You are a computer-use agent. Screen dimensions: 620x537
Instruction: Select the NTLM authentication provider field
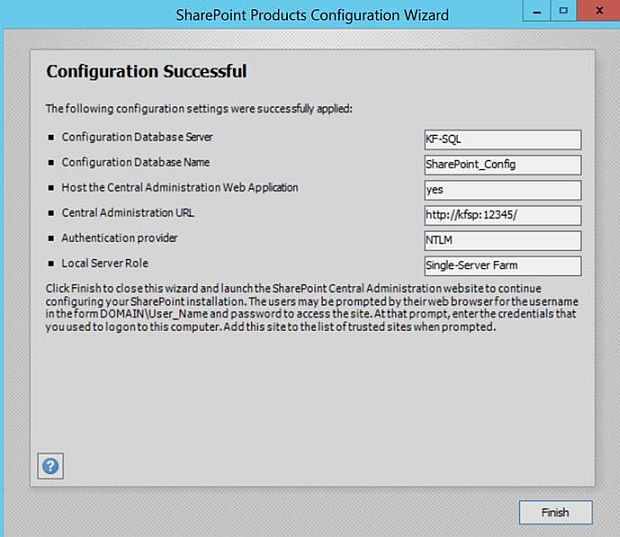tap(503, 240)
